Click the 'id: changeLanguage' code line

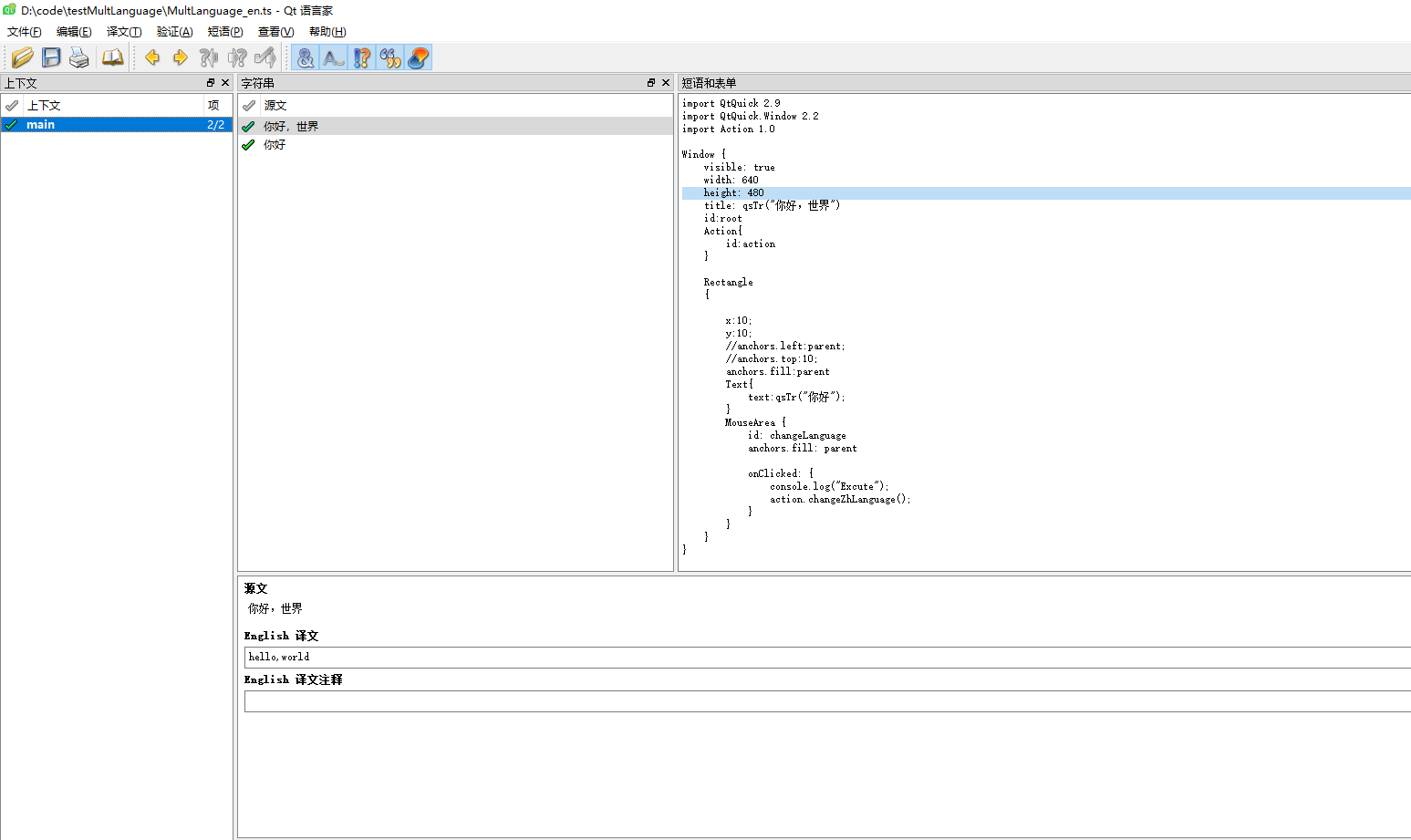point(797,436)
